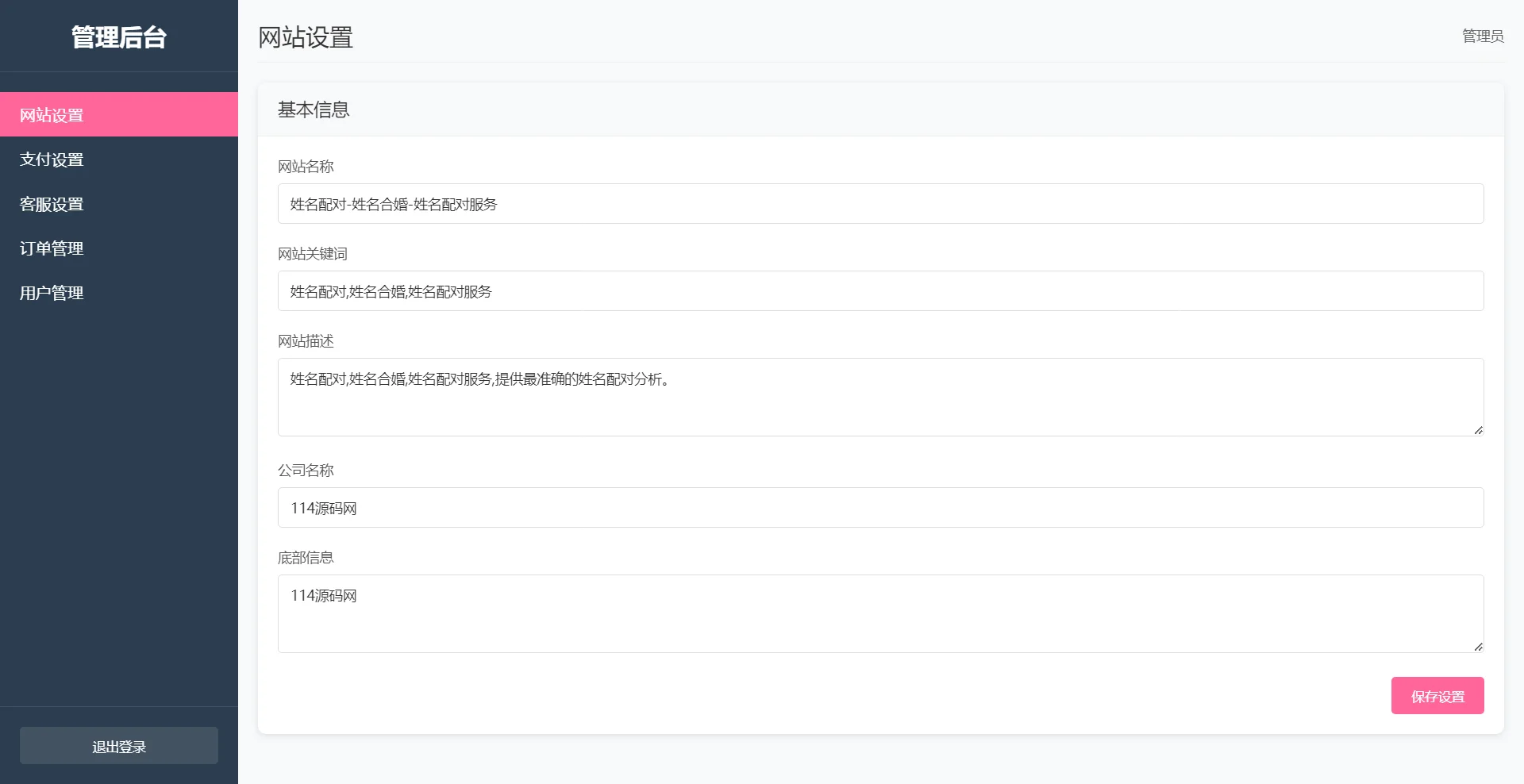Click the 管理后台 sidebar title
The width and height of the screenshot is (1524, 784).
click(119, 37)
